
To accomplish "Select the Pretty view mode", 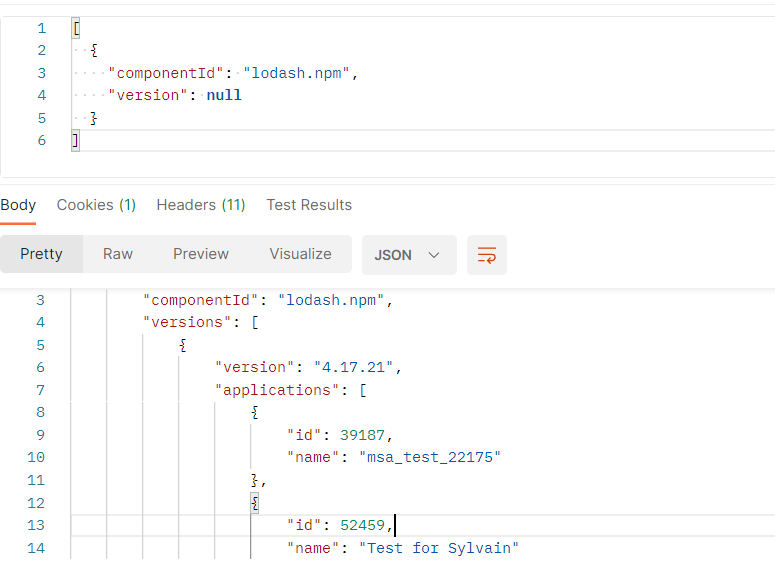I will pos(41,254).
